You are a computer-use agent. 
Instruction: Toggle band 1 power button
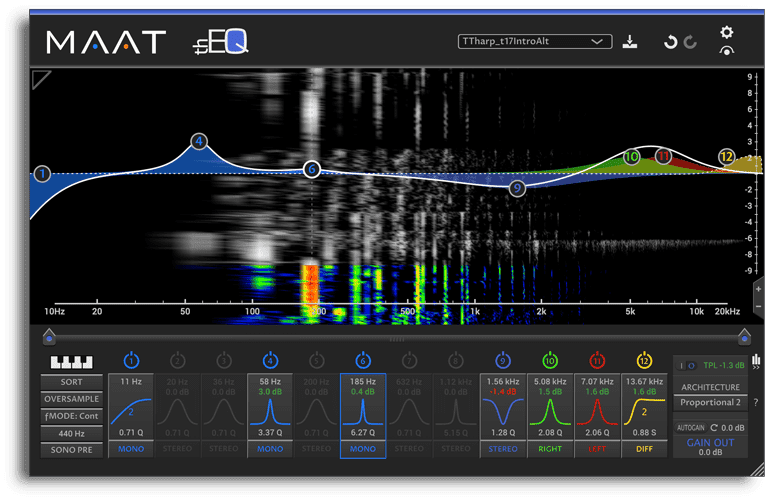tap(131, 361)
